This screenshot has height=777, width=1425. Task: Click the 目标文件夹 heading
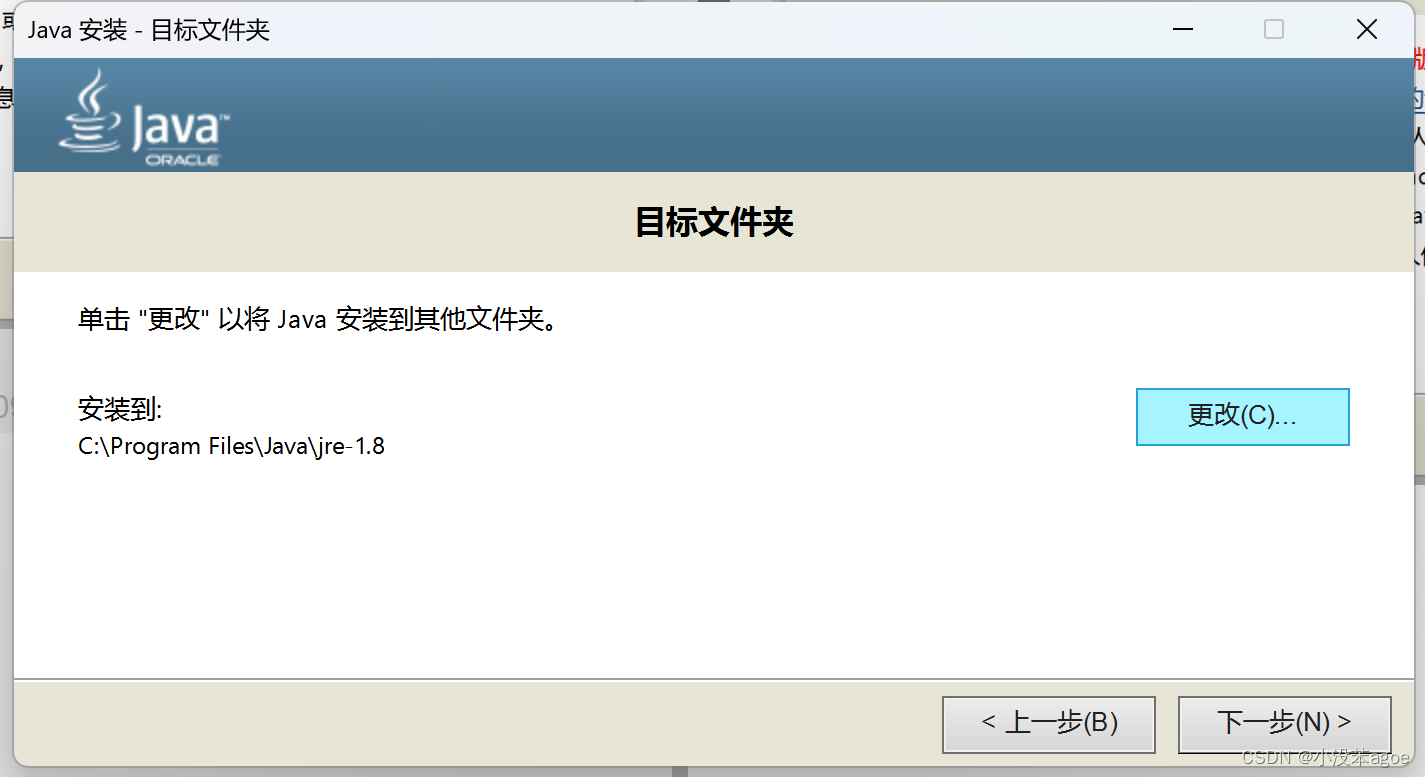click(714, 222)
